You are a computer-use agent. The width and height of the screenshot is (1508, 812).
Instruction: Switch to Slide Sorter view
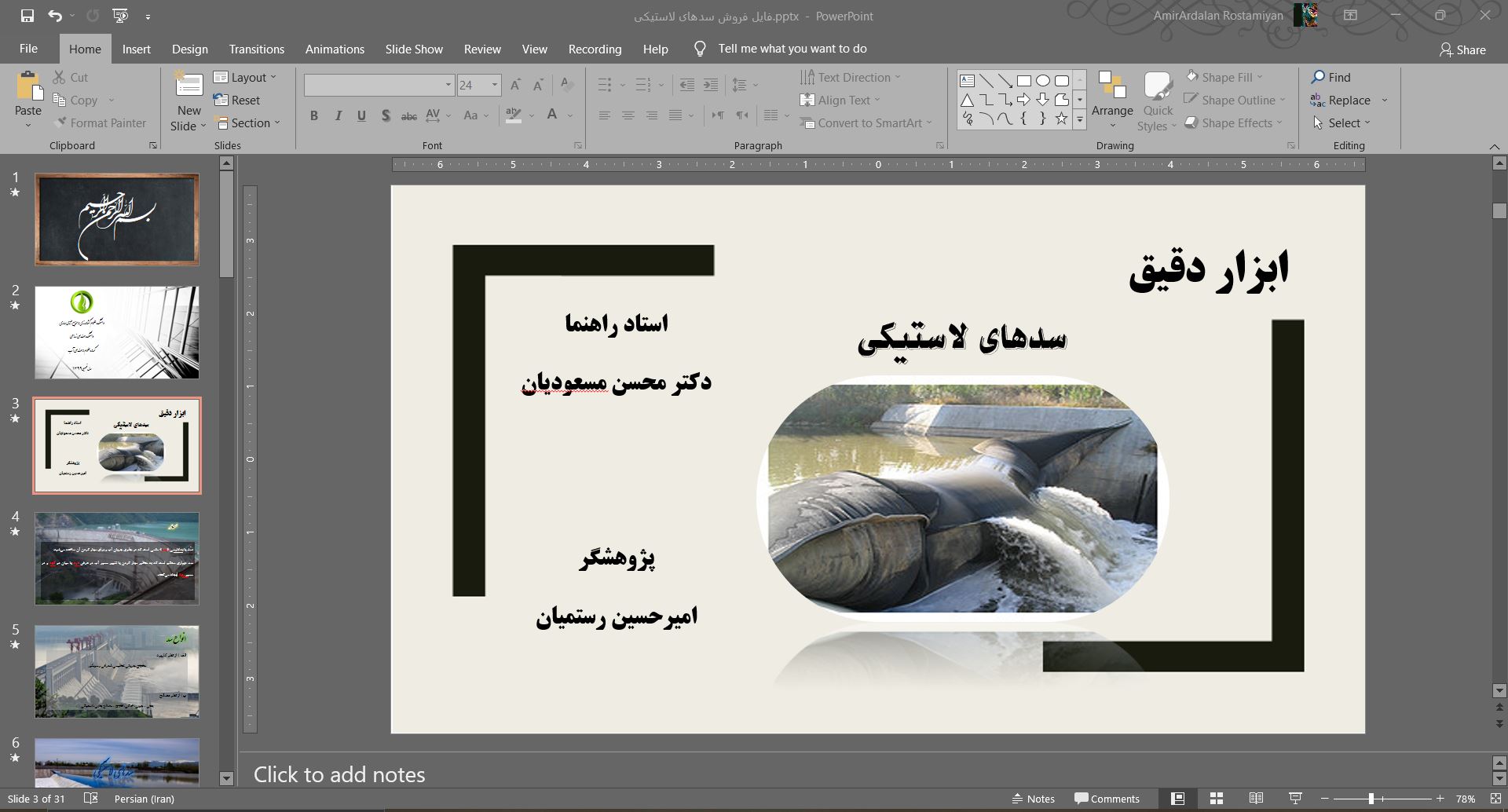coord(1217,799)
